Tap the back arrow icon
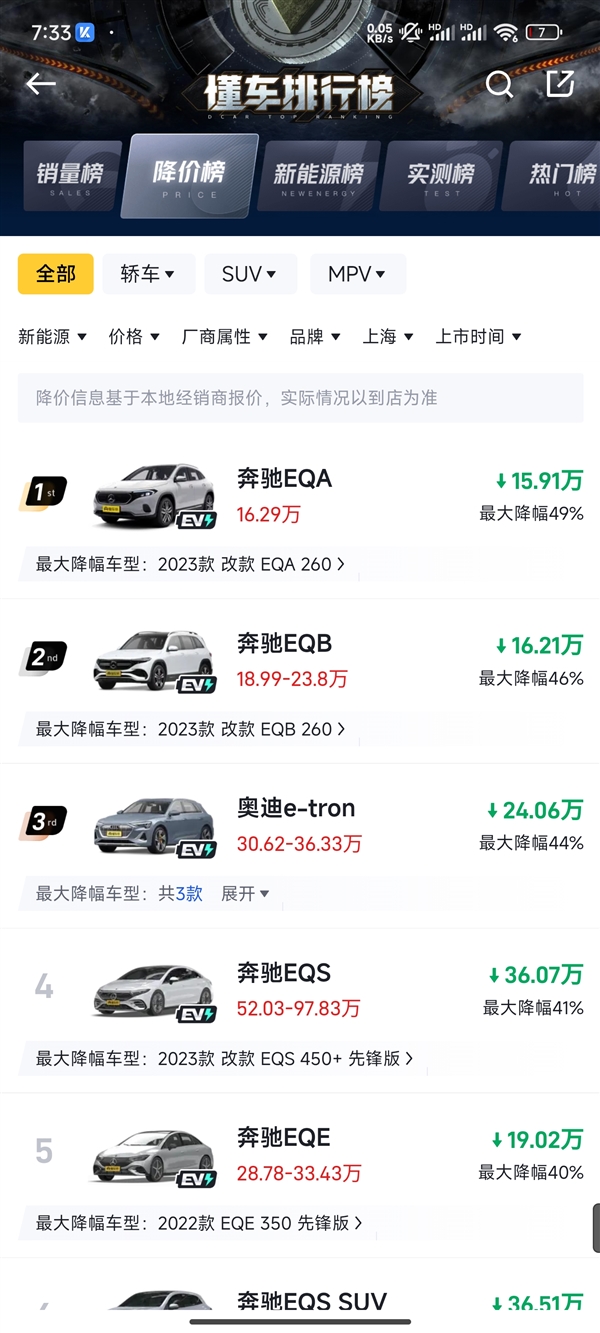 point(41,85)
